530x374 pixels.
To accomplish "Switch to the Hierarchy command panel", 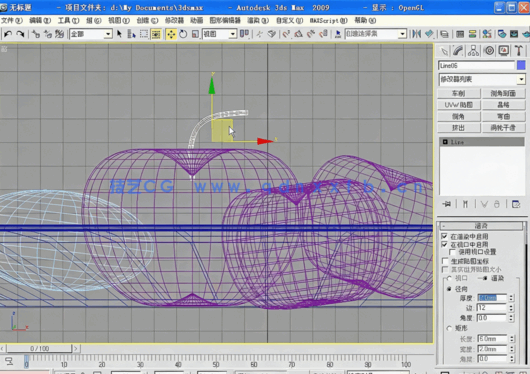I will [473, 51].
